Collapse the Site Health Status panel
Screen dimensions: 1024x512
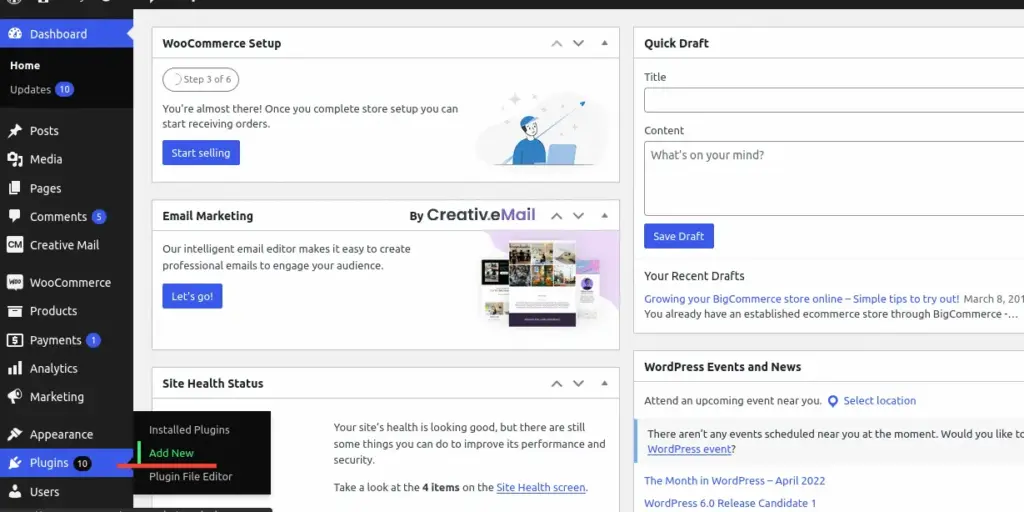tap(604, 383)
